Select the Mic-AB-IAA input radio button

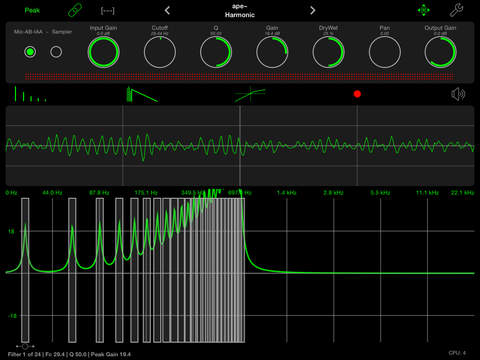coord(30,52)
